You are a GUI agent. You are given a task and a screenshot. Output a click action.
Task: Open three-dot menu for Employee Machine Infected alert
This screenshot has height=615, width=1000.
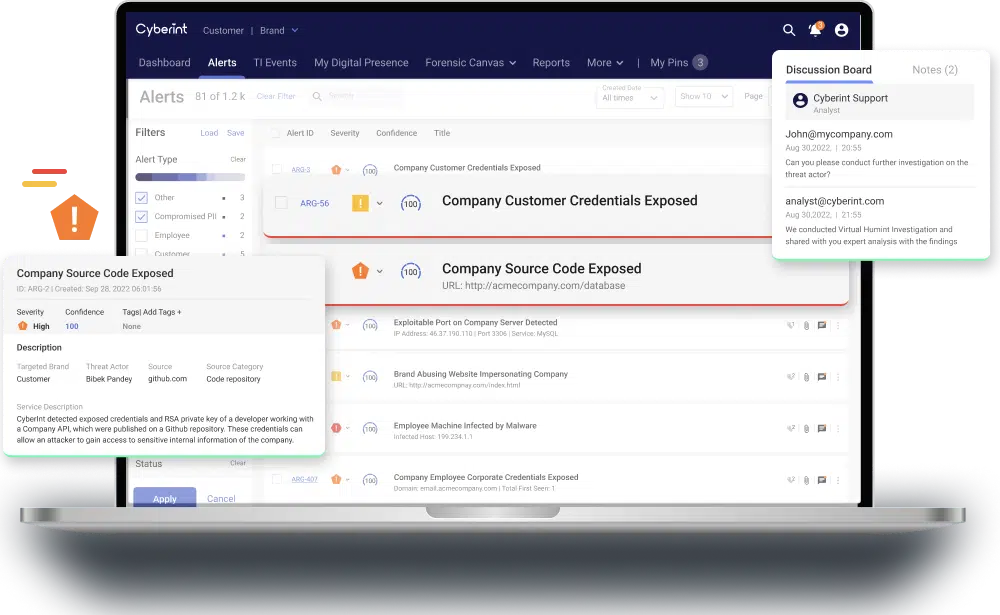838,428
